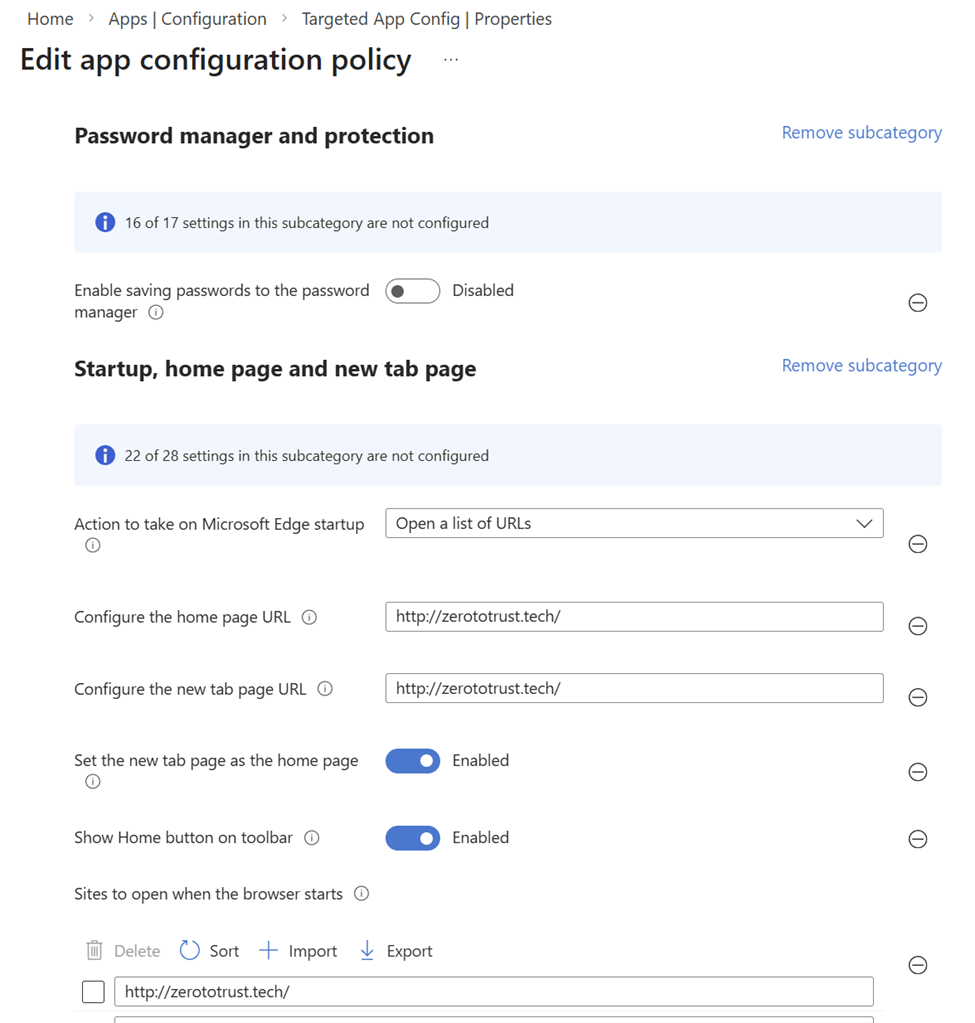This screenshot has height=1023, width=975.
Task: Open info tooltip for Sites to open at startup
Action: 361,894
